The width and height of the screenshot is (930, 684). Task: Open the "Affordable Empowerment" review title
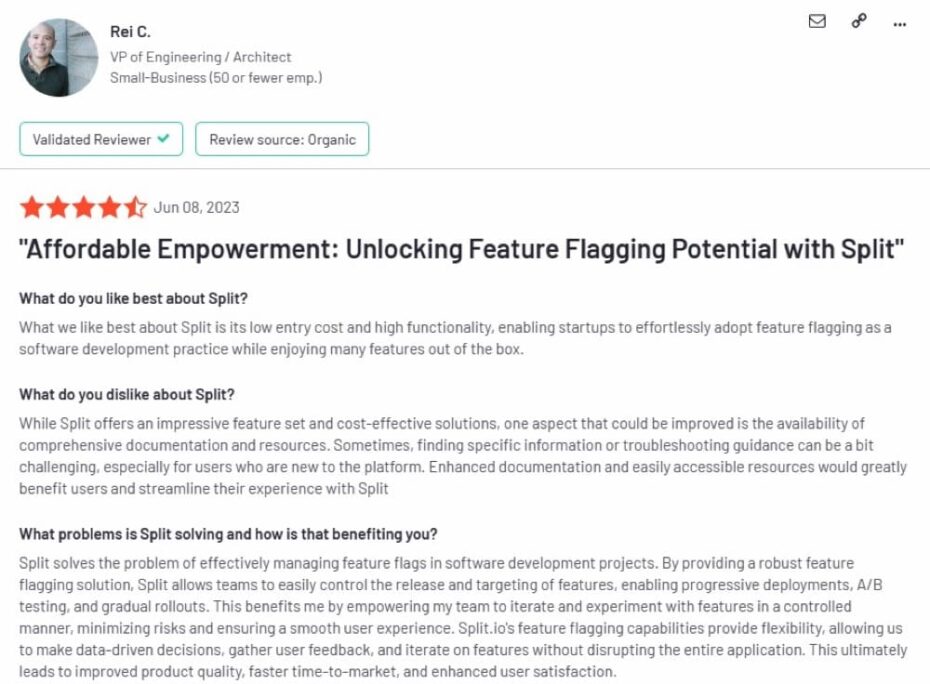pos(462,250)
